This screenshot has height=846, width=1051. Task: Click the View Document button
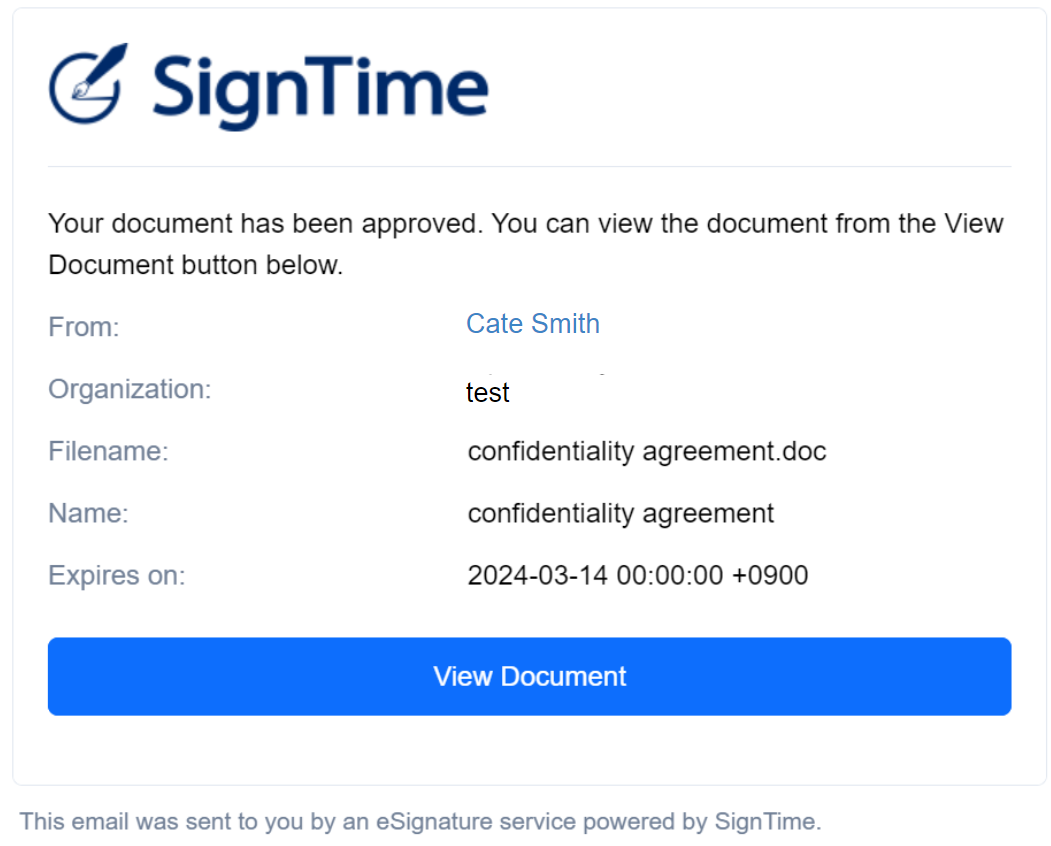tap(530, 676)
